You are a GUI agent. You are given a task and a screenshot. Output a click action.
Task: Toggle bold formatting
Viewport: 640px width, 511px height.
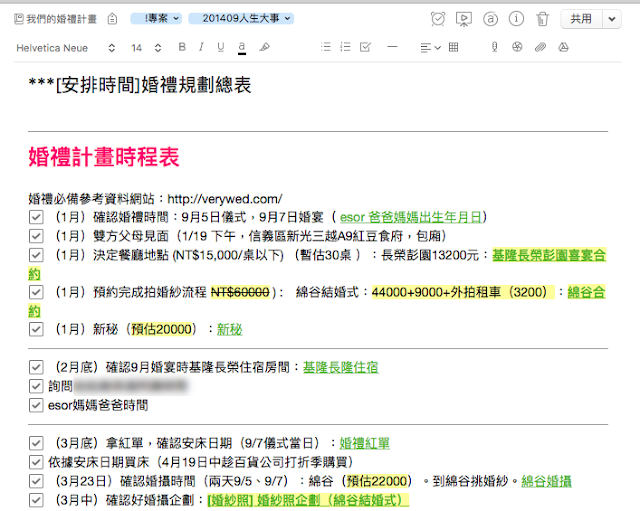point(182,47)
